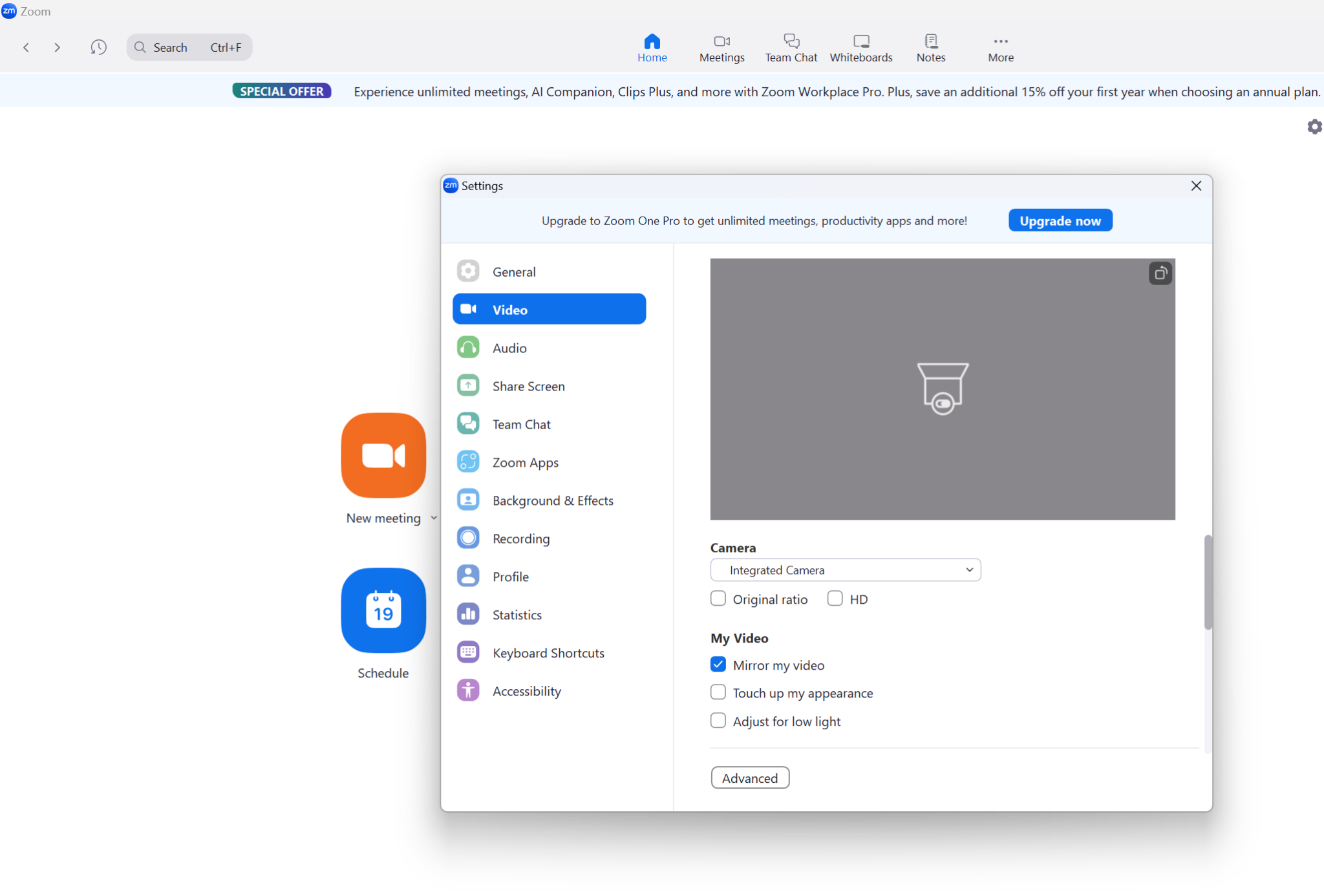The height and width of the screenshot is (896, 1324).
Task: Open the Whiteboards tab
Action: pyautogui.click(x=860, y=48)
